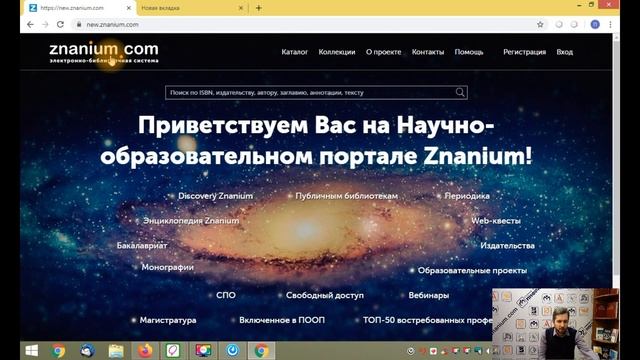Image resolution: width=640 pixels, height=360 pixels.
Task: Click the znanium.com logo
Action: [x=104, y=53]
